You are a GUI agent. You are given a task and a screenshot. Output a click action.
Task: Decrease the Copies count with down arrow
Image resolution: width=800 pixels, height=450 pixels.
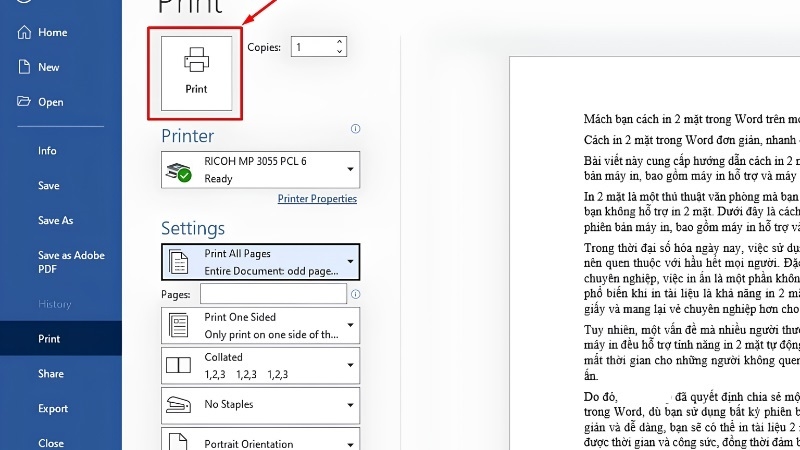(339, 51)
